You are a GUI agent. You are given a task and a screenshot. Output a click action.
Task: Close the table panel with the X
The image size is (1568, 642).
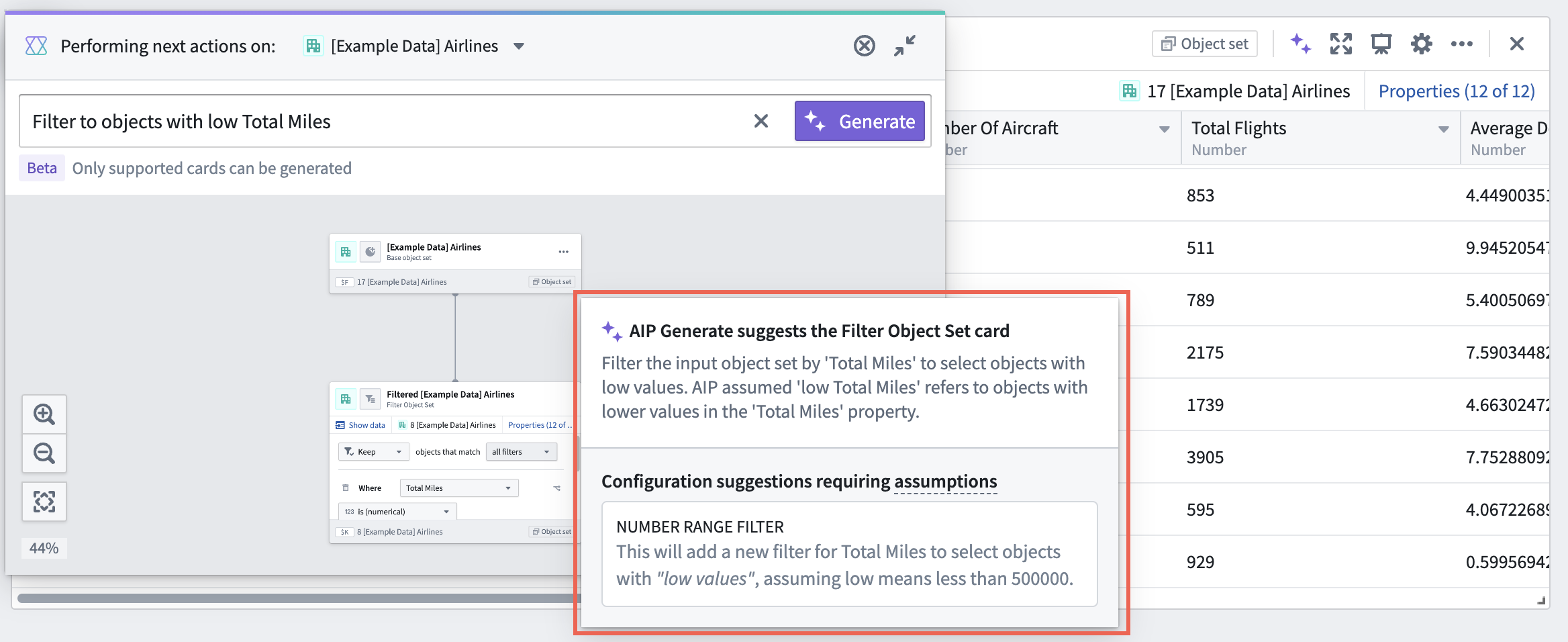[1517, 44]
